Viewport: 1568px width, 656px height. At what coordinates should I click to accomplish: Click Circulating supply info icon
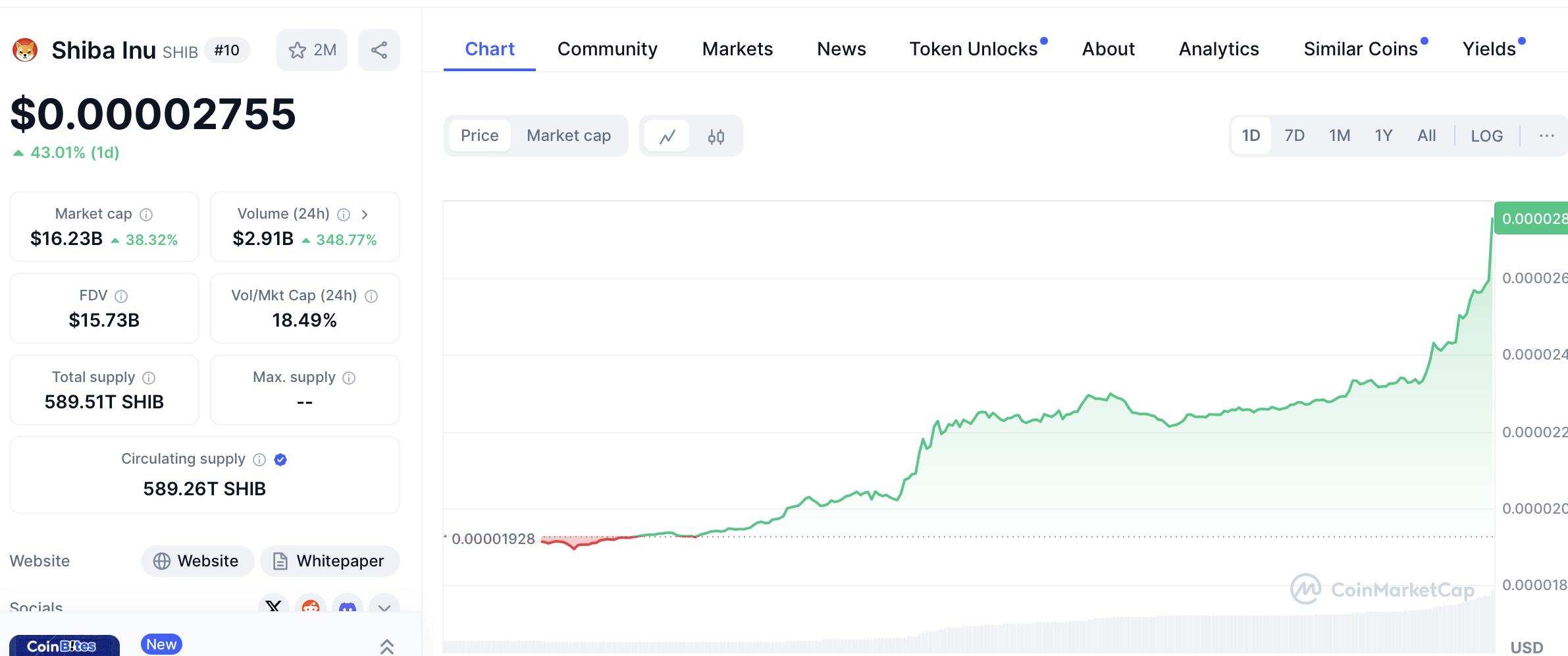click(259, 460)
